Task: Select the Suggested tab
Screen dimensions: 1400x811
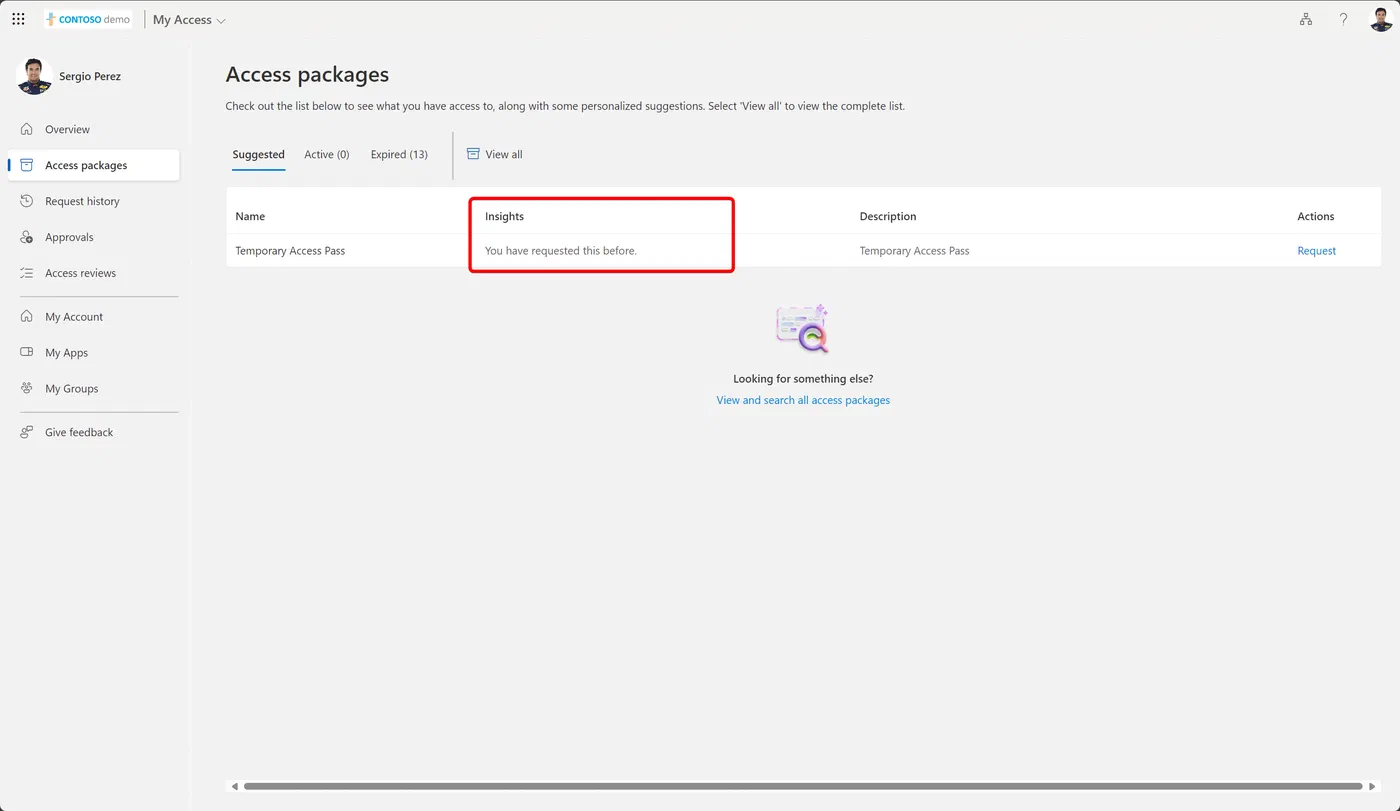Action: tap(258, 154)
